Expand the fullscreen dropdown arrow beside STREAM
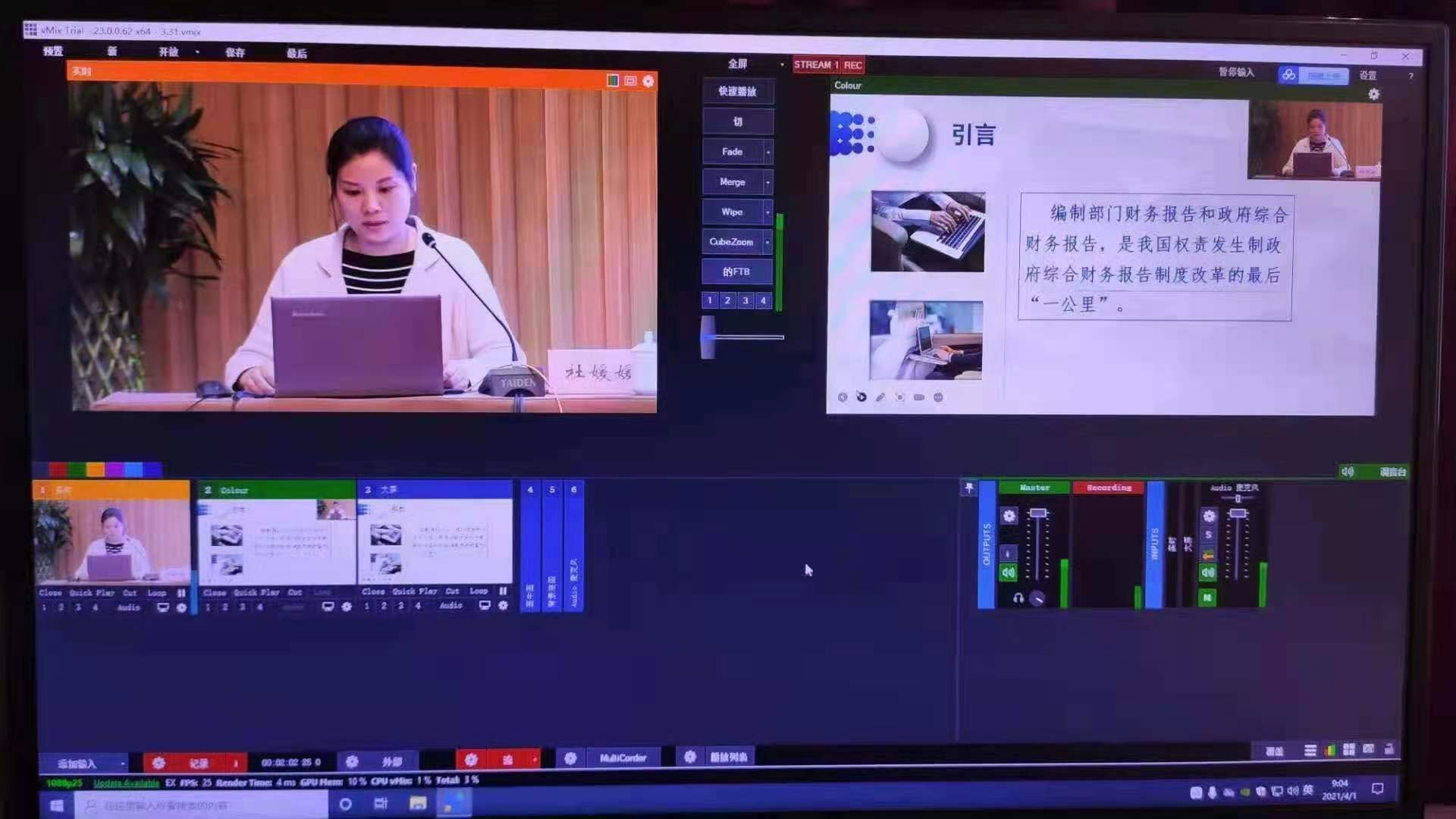Screen dimensions: 1456x819 (x=782, y=64)
